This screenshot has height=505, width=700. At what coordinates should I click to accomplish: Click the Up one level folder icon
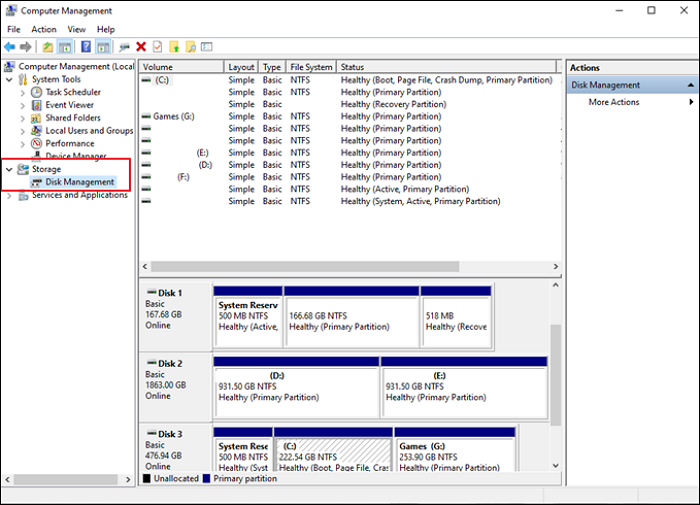click(x=47, y=46)
